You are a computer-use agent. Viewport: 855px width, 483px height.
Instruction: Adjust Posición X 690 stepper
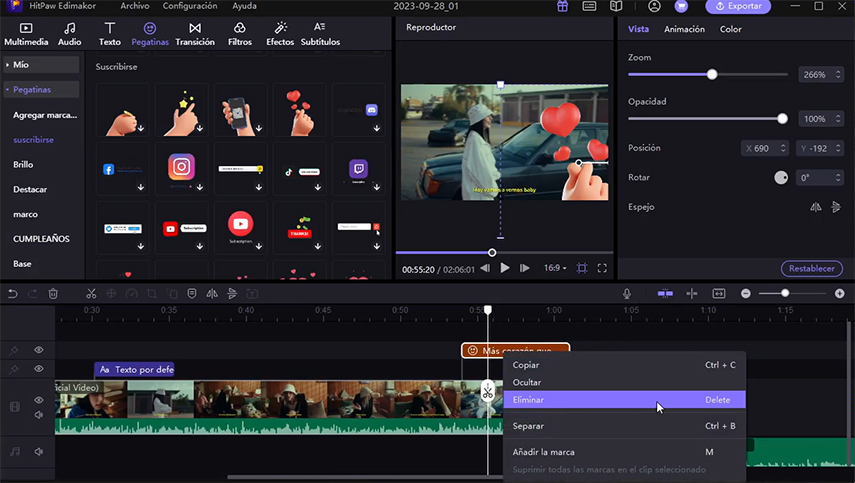coord(783,148)
